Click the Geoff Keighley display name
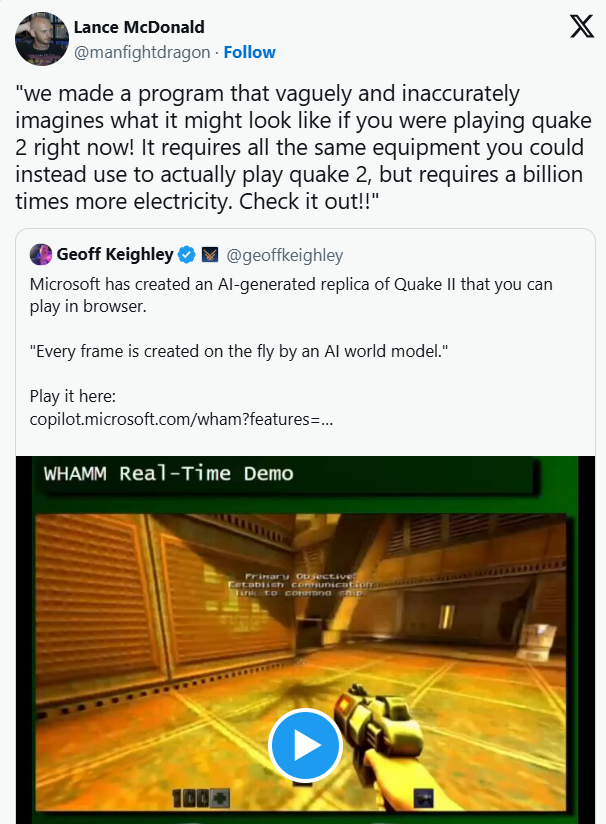 click(115, 254)
